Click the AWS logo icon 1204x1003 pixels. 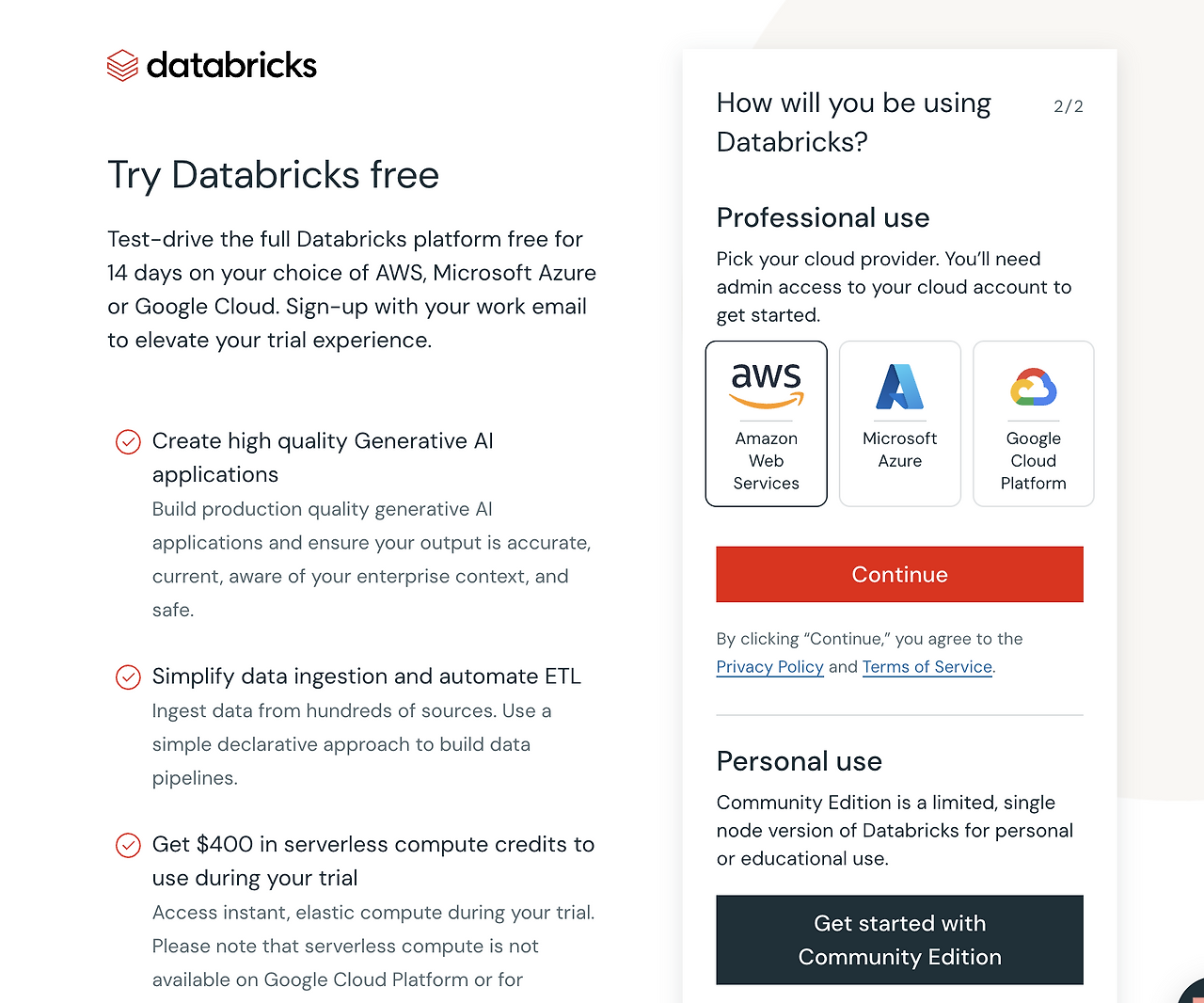click(x=766, y=383)
